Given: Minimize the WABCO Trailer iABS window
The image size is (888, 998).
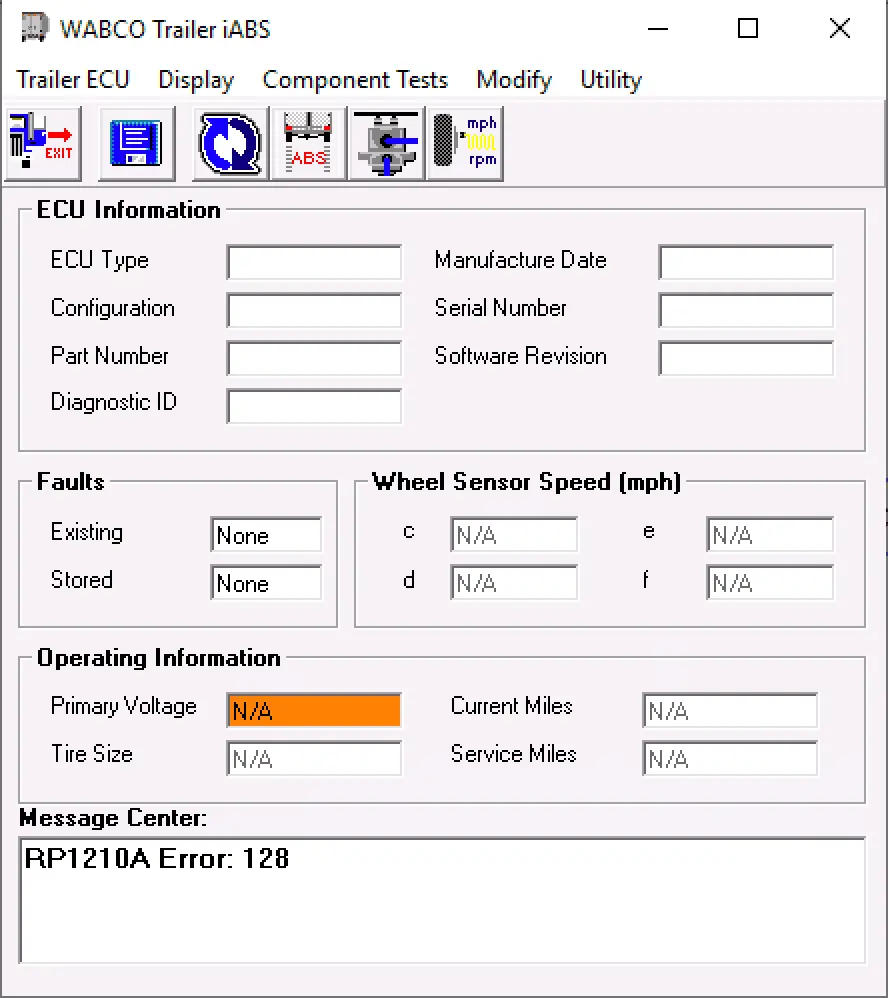Looking at the screenshot, I should (x=658, y=29).
